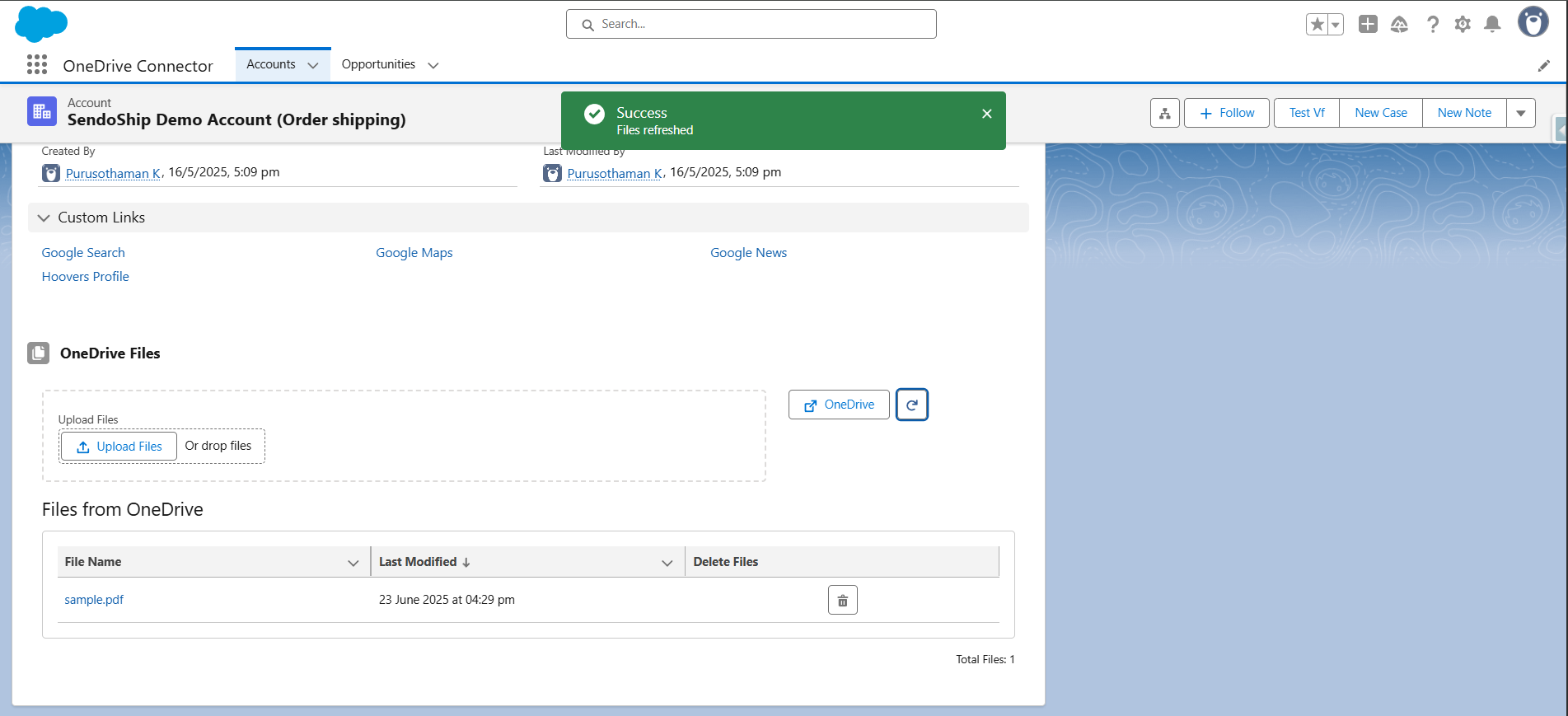Open Last Modified By Purusothaman K link
This screenshot has height=716, width=1568.
coord(615,173)
